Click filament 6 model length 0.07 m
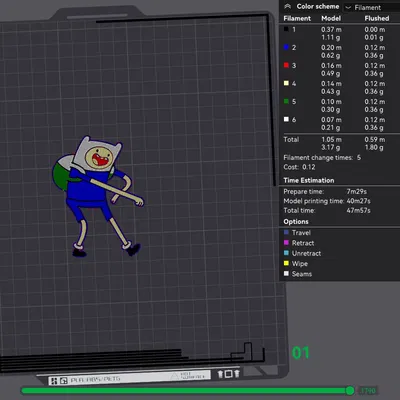The height and width of the screenshot is (400, 400). [331, 120]
